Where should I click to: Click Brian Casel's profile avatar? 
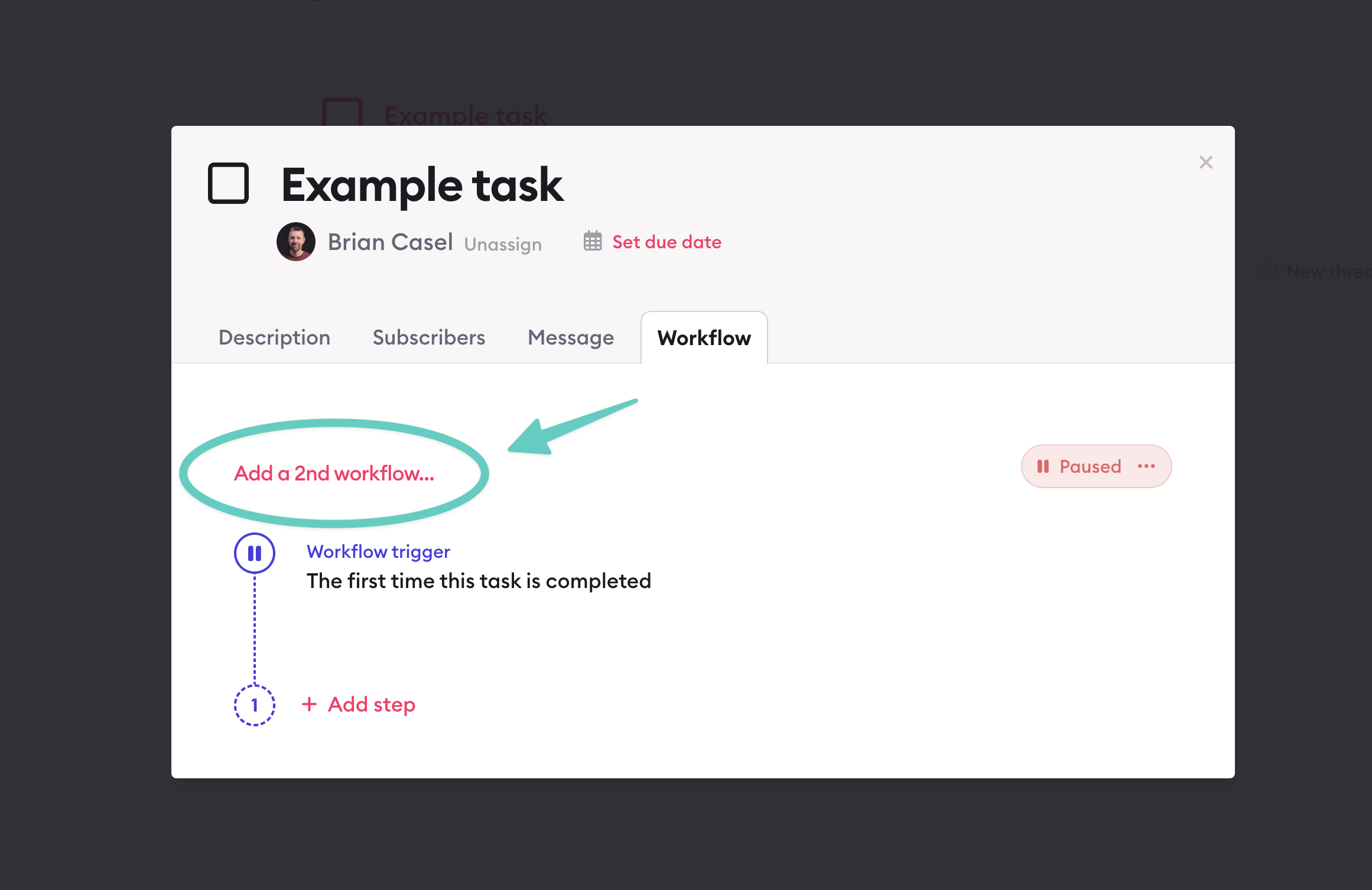[296, 242]
